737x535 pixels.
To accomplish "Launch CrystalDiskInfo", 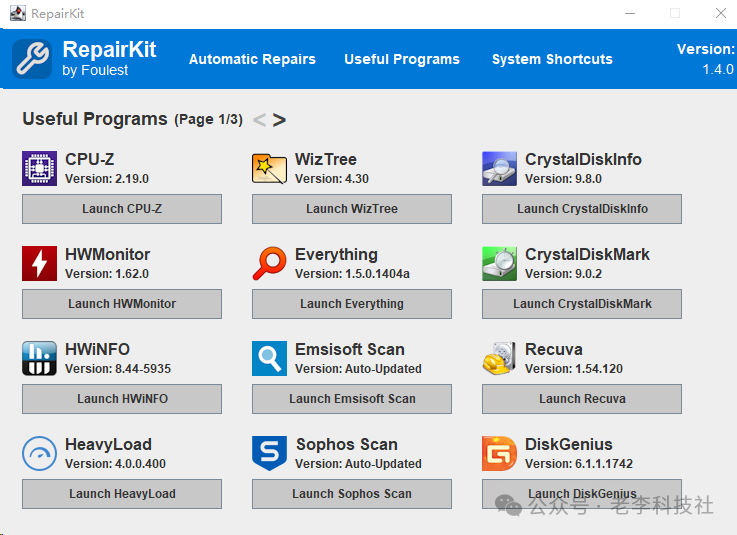I will (x=582, y=209).
